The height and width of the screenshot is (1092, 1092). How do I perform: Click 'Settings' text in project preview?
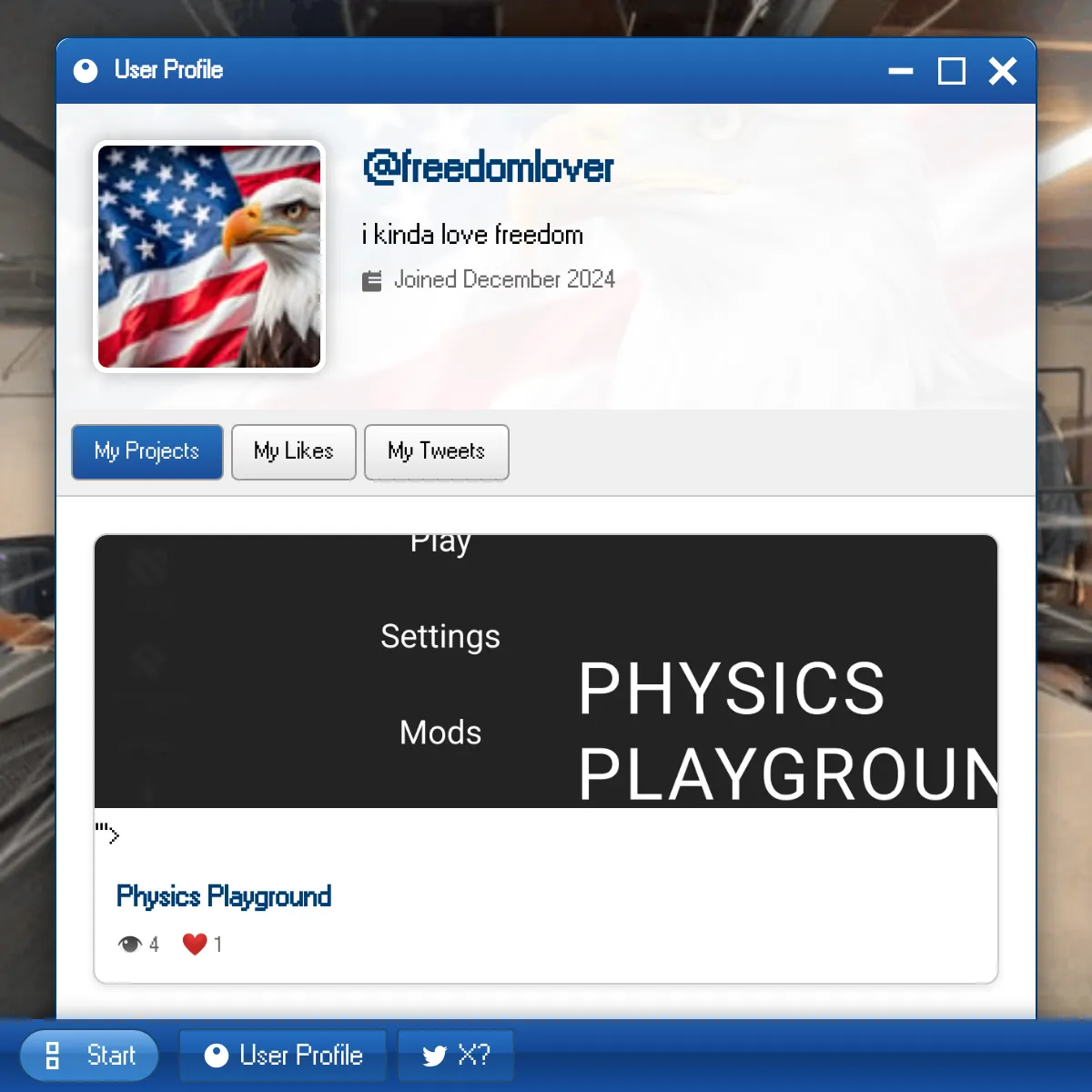coord(440,637)
